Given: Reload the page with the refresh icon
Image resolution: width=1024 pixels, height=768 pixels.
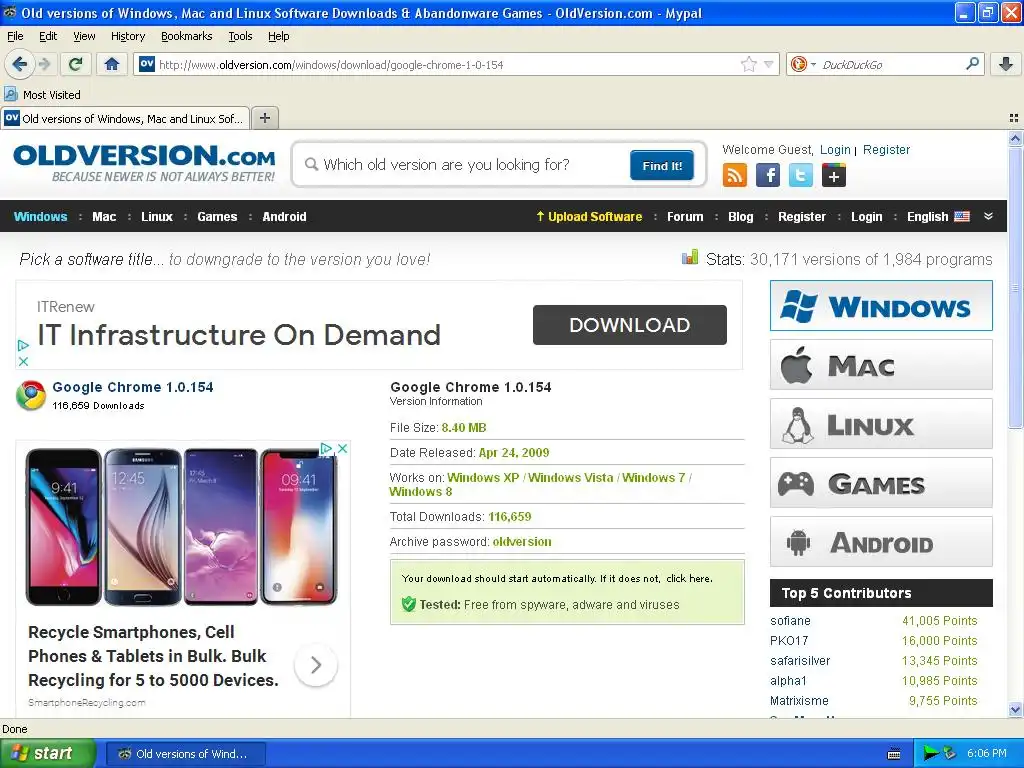Looking at the screenshot, I should [x=76, y=64].
